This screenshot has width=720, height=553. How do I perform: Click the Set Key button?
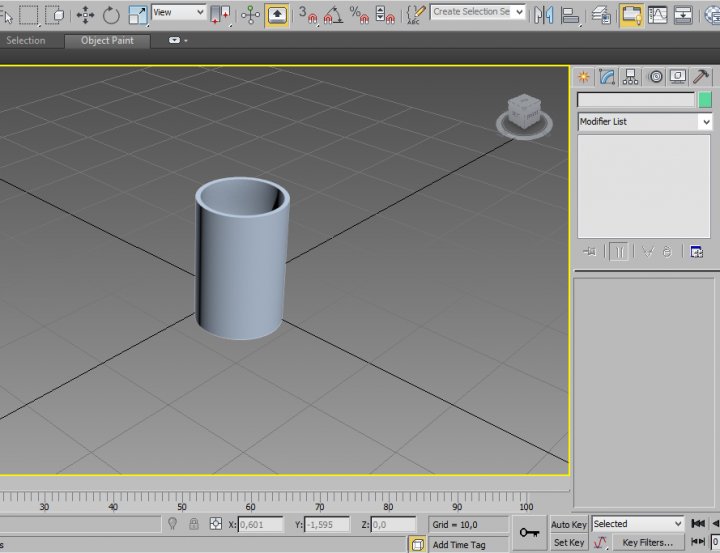[x=568, y=542]
